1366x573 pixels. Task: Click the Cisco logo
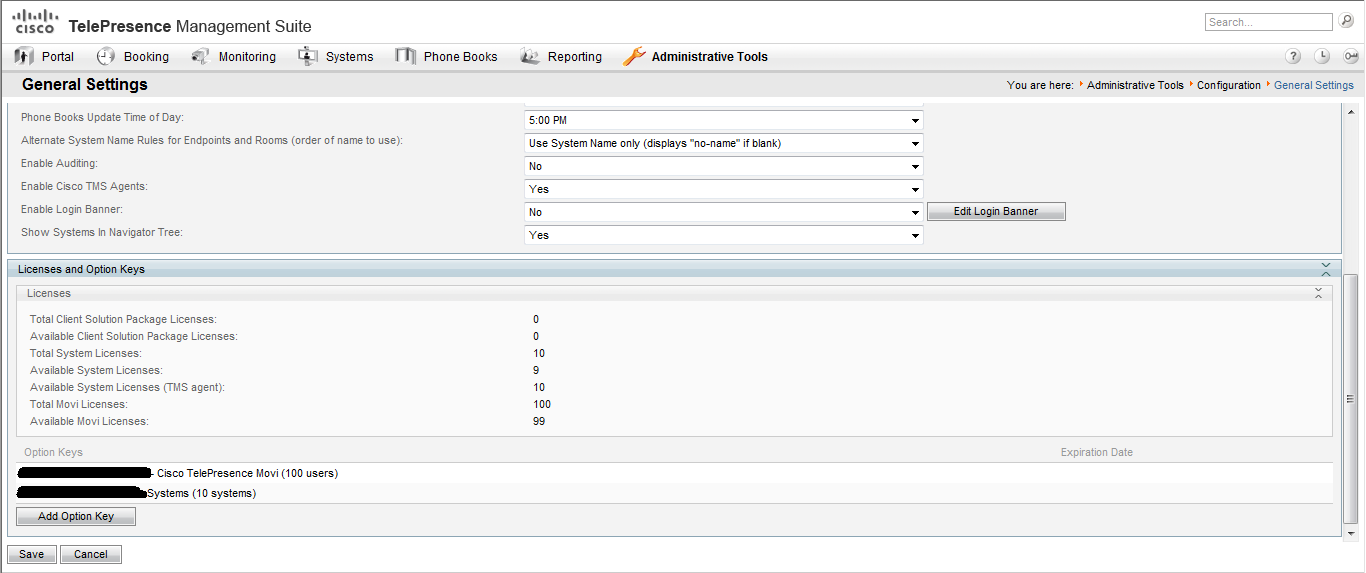click(35, 22)
